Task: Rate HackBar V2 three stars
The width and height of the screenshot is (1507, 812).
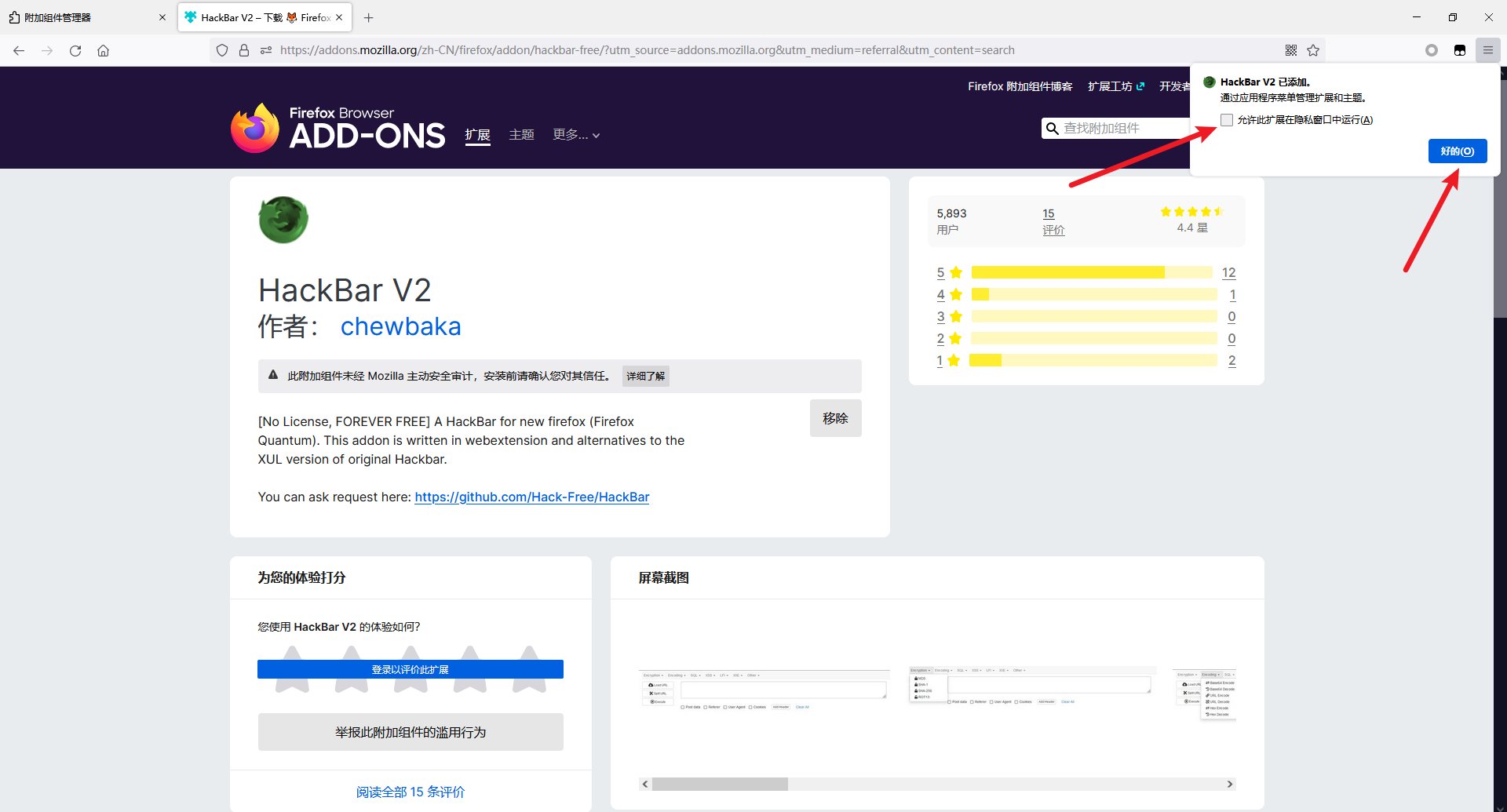Action: click(x=411, y=669)
